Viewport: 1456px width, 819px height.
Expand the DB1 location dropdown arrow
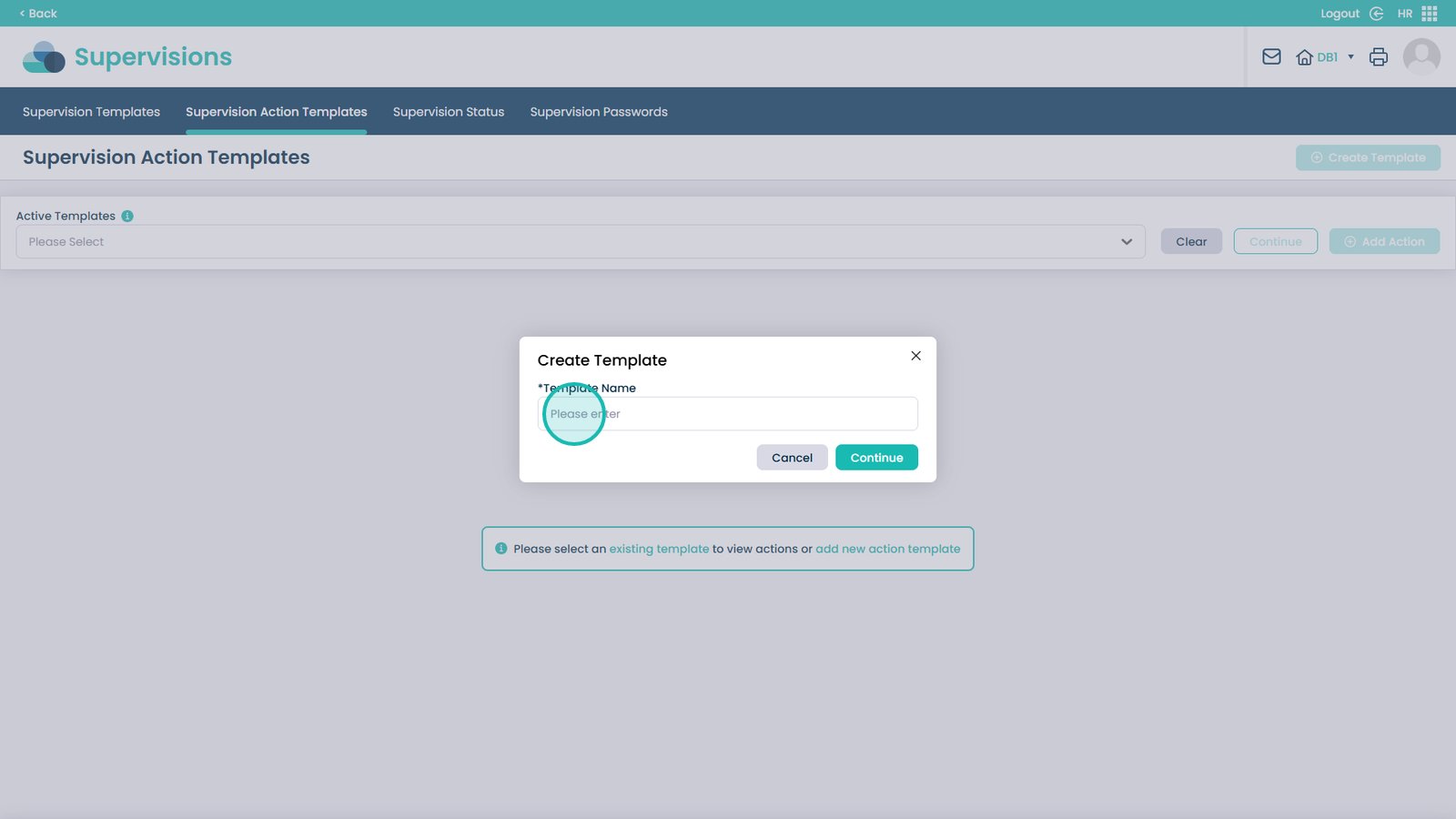[1350, 57]
